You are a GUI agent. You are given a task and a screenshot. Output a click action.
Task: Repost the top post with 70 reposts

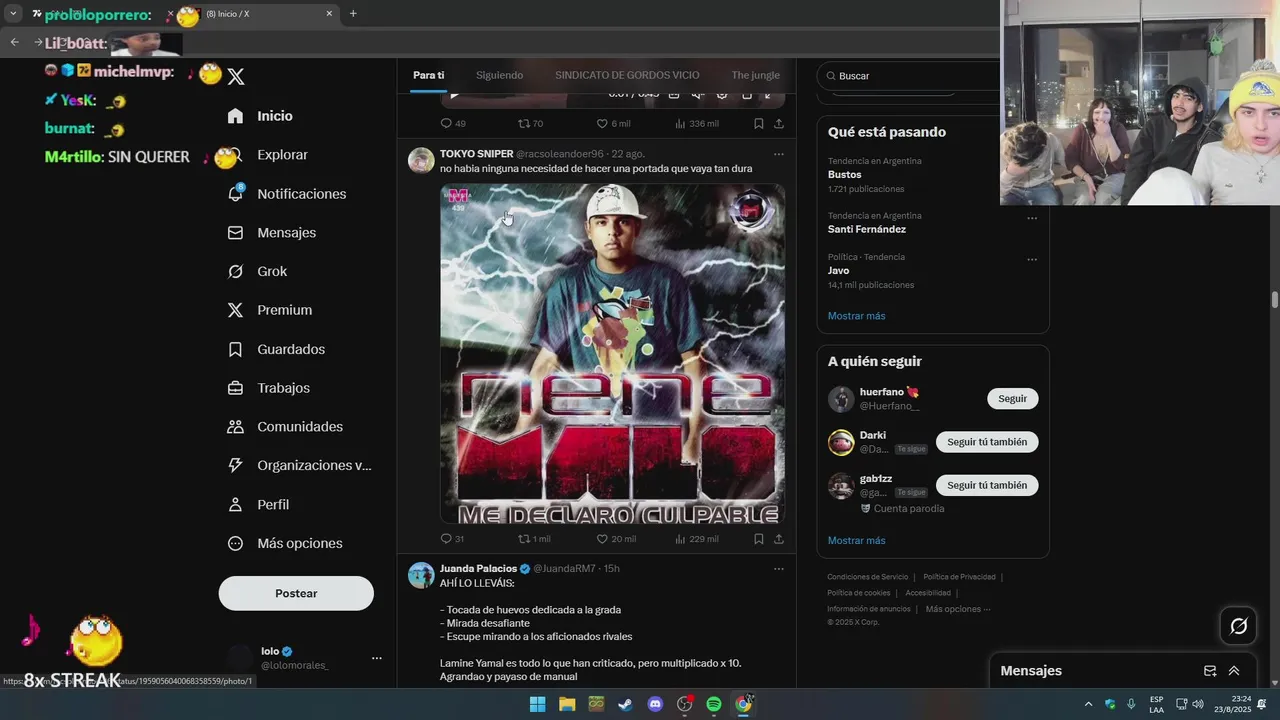[x=530, y=124]
